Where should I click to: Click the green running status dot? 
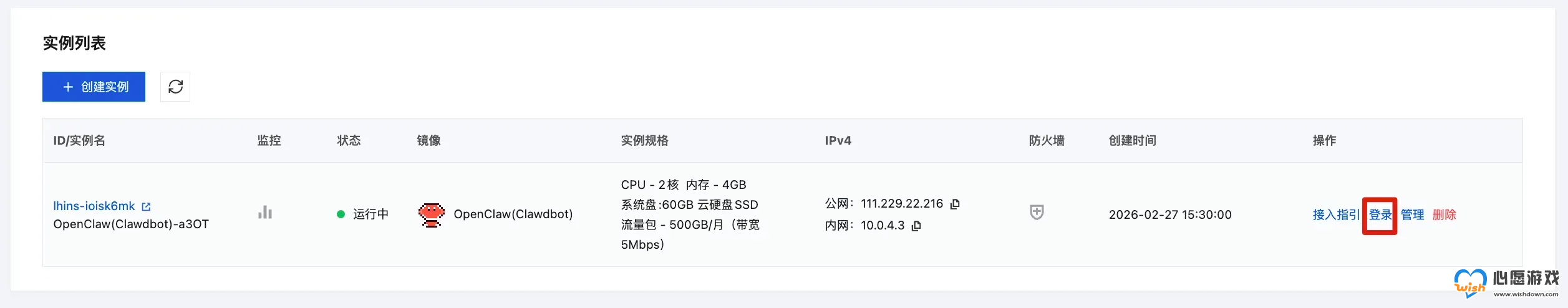[341, 214]
